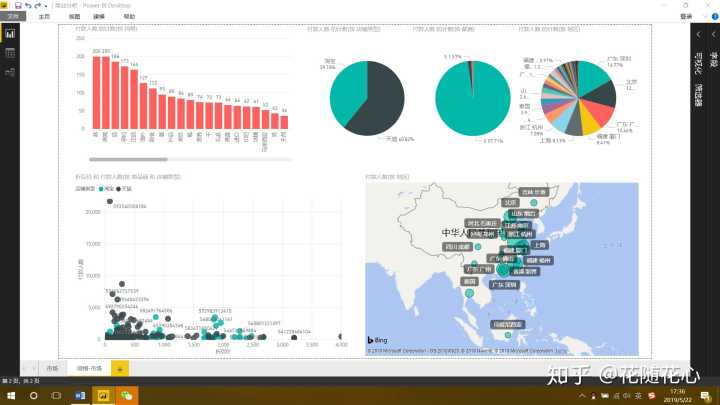Open the 帮助 ribbon tab
The image size is (720, 405).
coord(129,17)
